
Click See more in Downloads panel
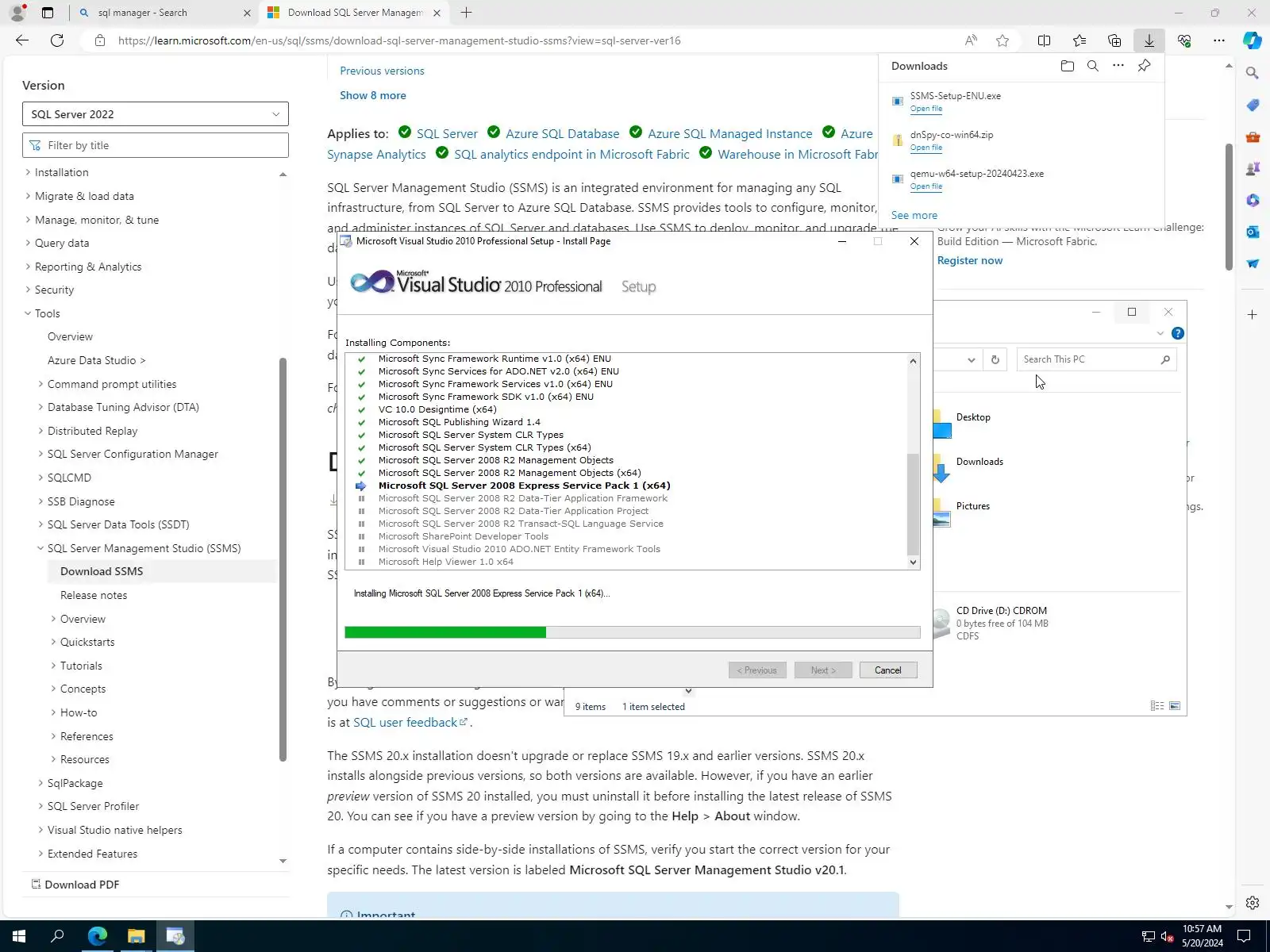click(x=914, y=215)
